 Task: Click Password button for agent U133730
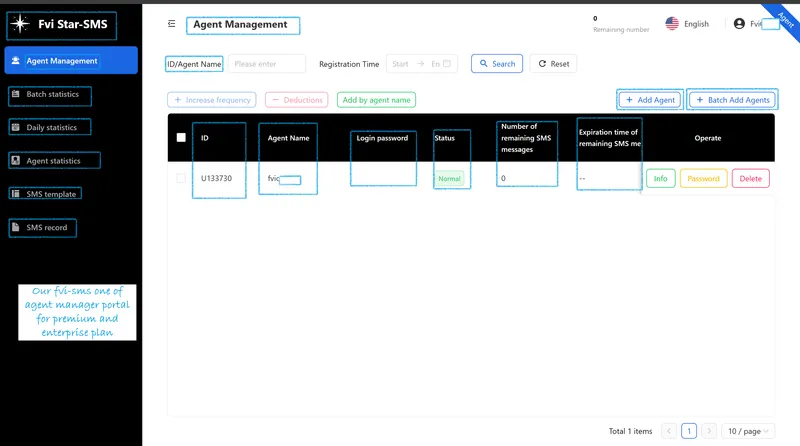pos(704,179)
